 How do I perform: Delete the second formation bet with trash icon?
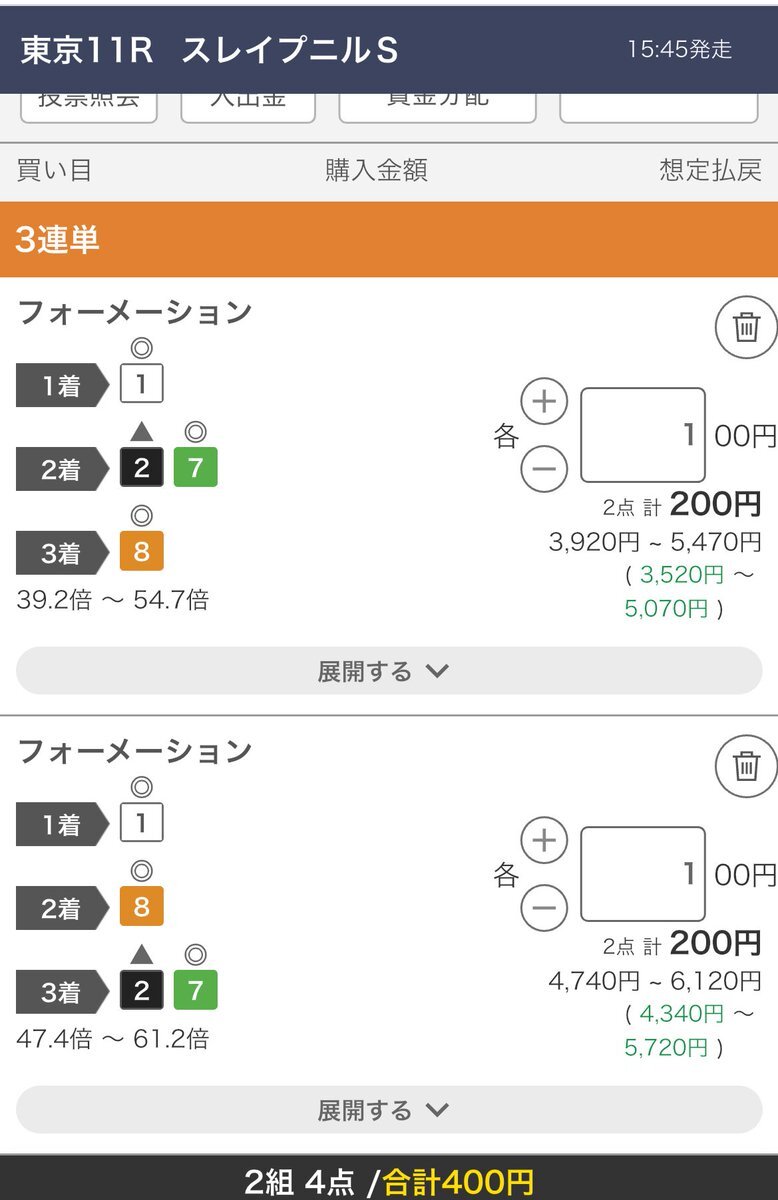click(747, 766)
